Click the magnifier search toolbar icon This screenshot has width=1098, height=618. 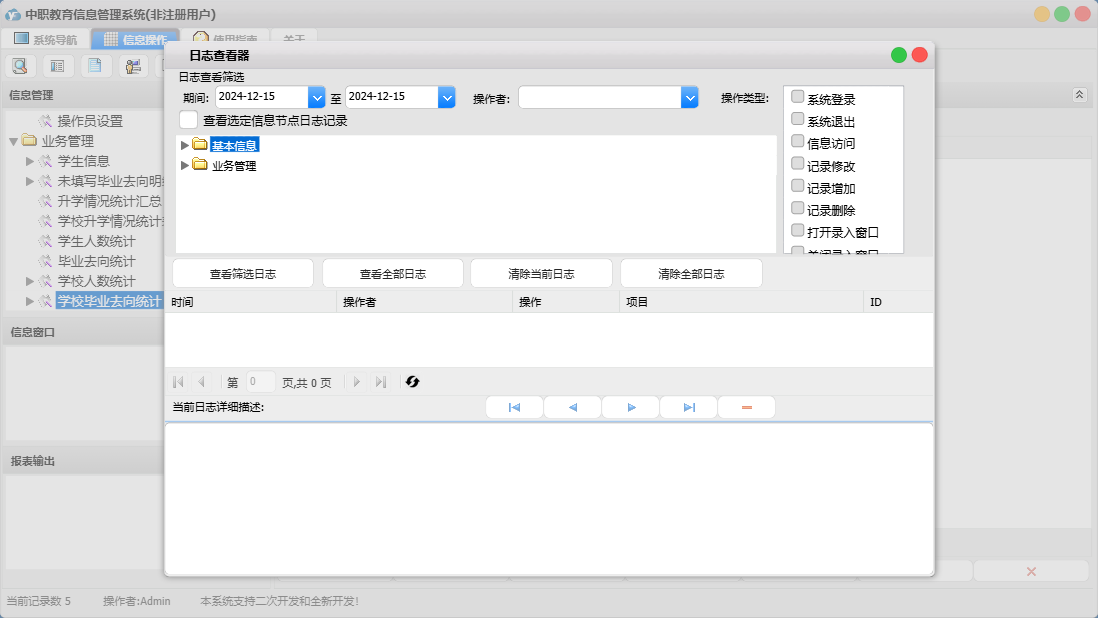[20, 66]
